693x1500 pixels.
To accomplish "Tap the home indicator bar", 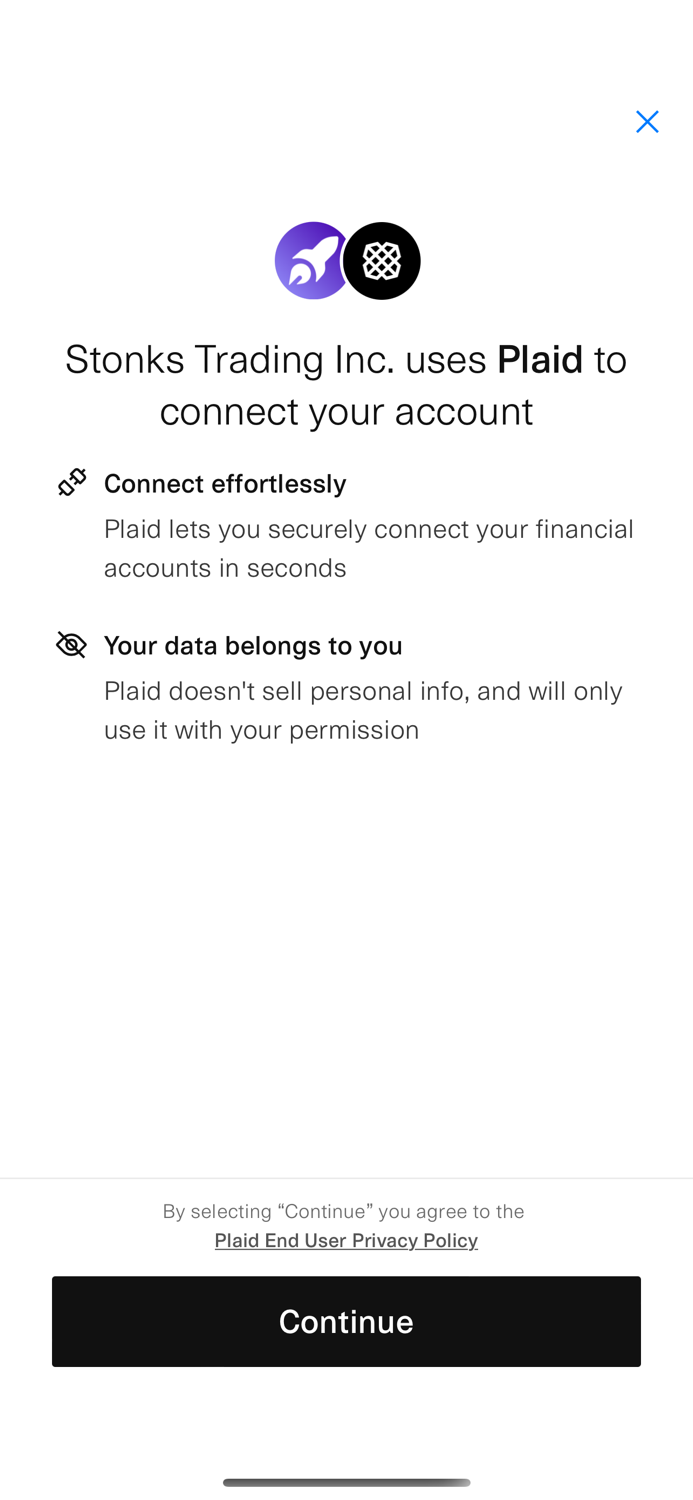I will click(x=346, y=1482).
